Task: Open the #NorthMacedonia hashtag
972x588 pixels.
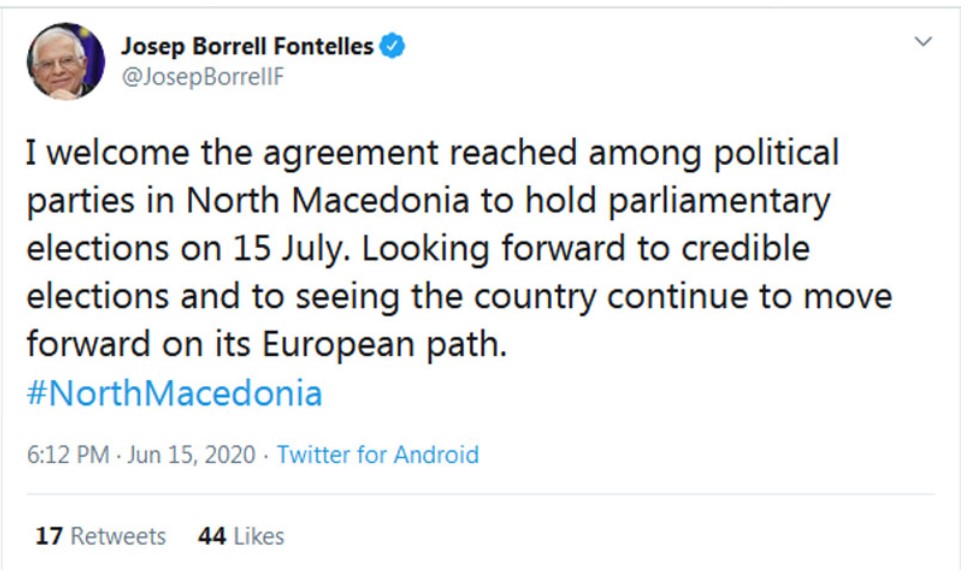Action: pos(174,393)
